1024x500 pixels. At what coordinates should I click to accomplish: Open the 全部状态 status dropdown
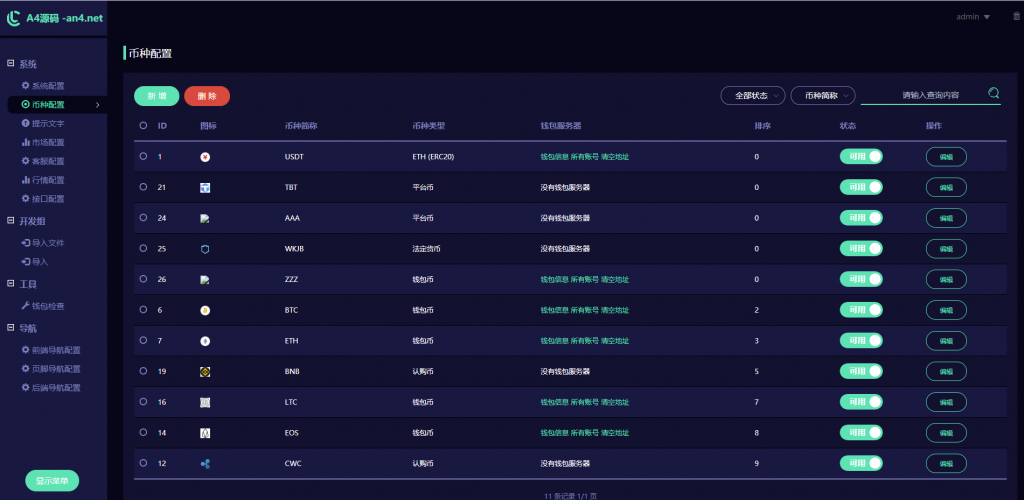[x=752, y=95]
